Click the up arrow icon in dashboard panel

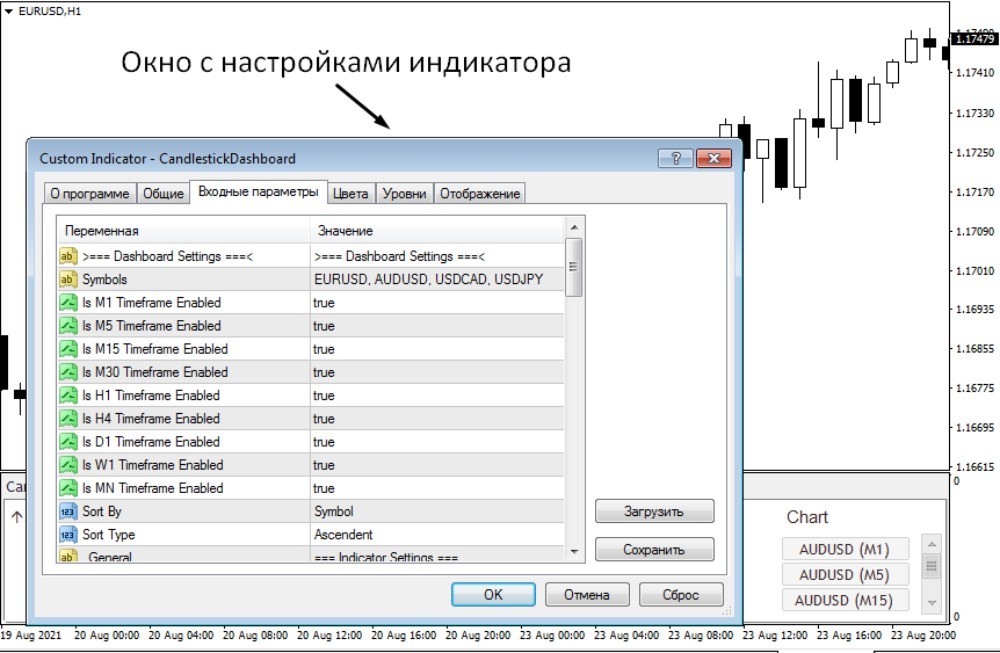click(17, 517)
